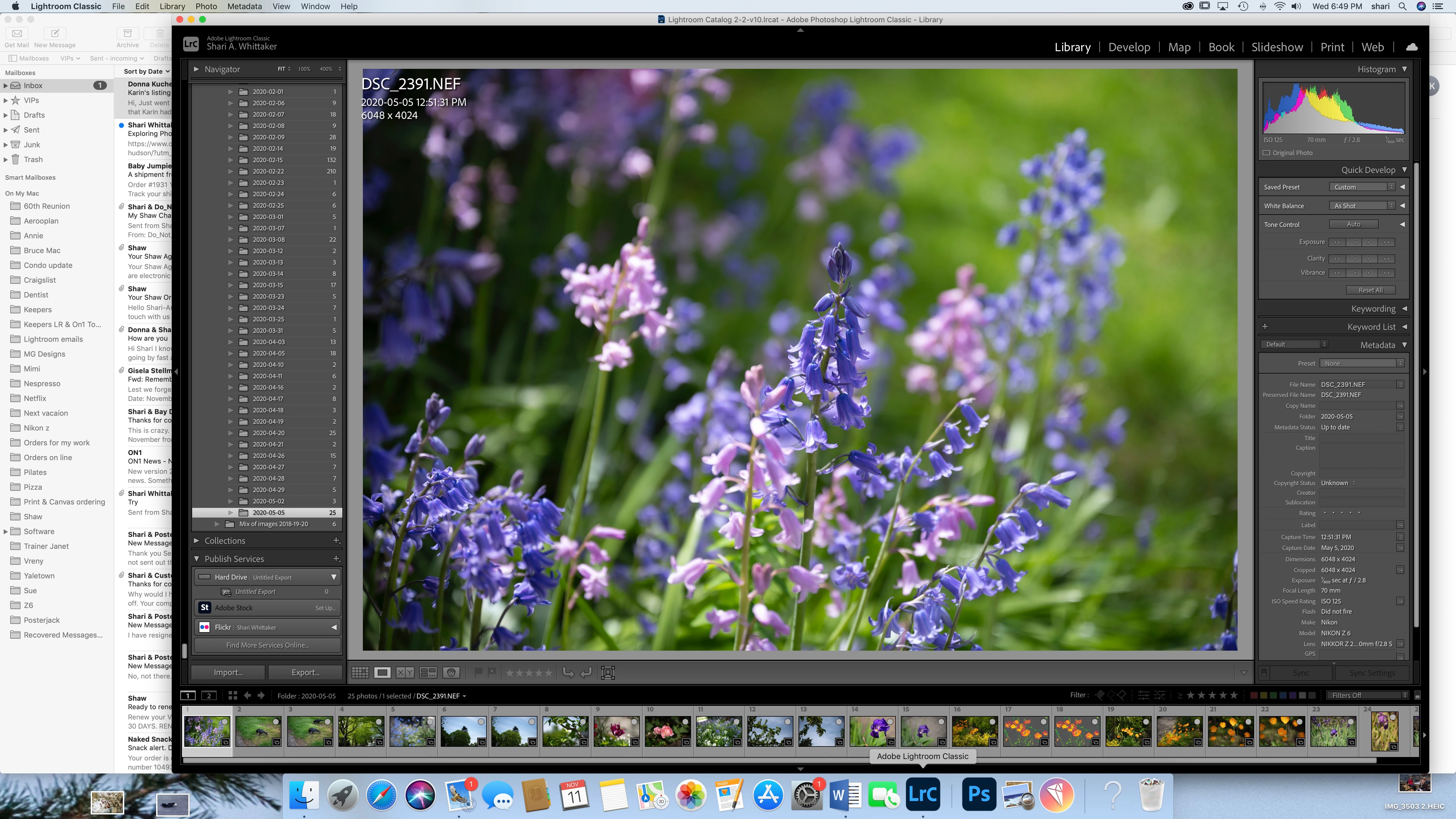Open Survey view icon
Viewport: 1456px width, 819px height.
point(428,673)
